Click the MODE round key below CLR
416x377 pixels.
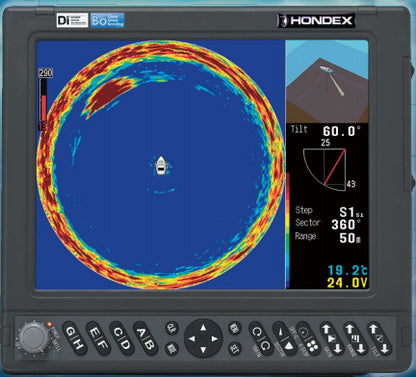[x=172, y=349]
